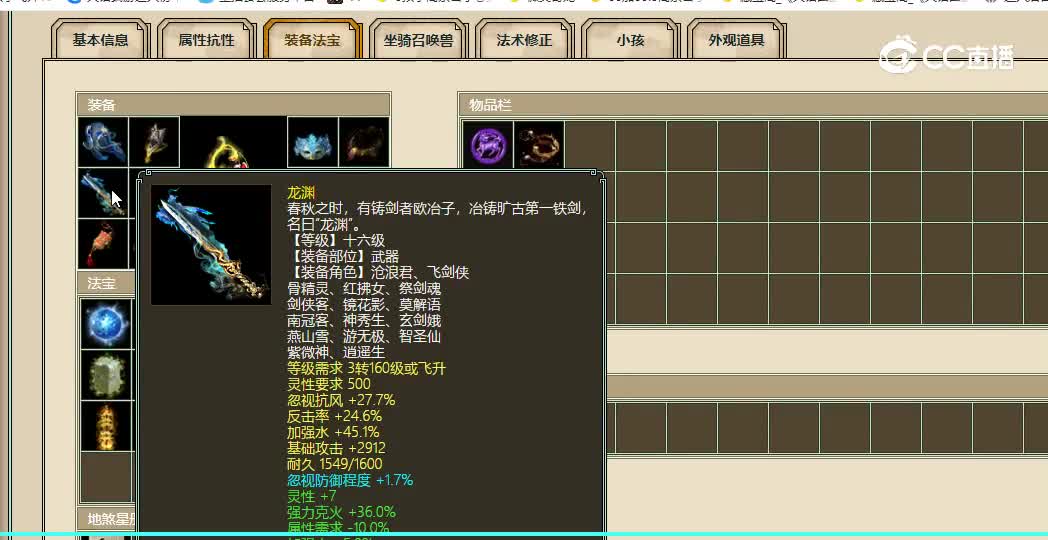Viewport: 1048px width, 540px height.
Task: Open the 坐骑召唤兽 tab
Action: point(418,39)
